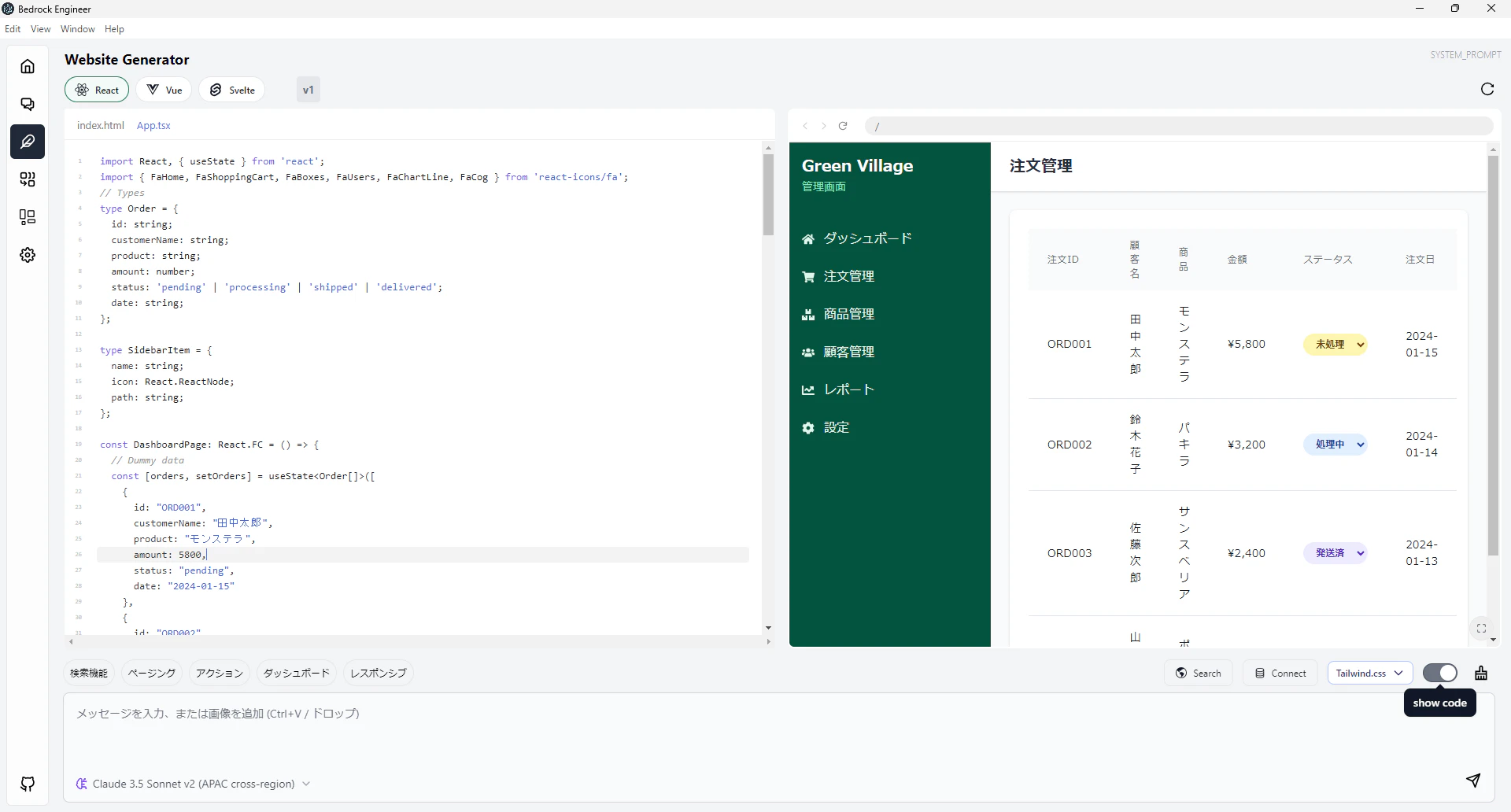
Task: Open the 未処理 status dropdown for ORD001
Action: [1336, 344]
